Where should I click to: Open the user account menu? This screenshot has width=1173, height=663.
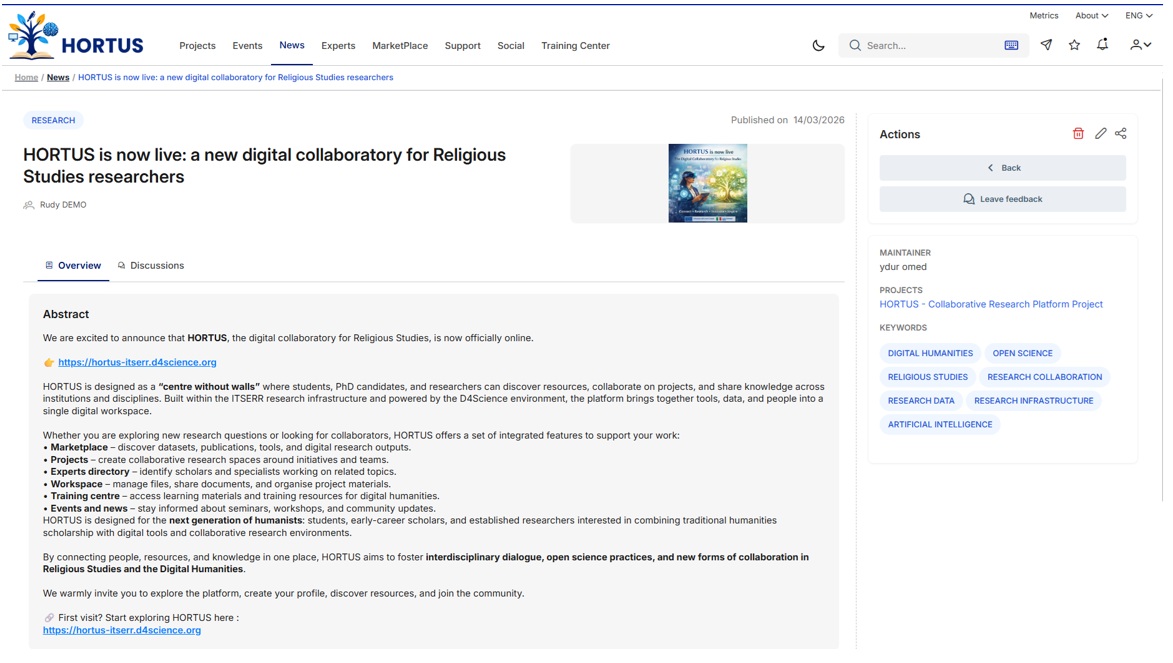[1140, 45]
